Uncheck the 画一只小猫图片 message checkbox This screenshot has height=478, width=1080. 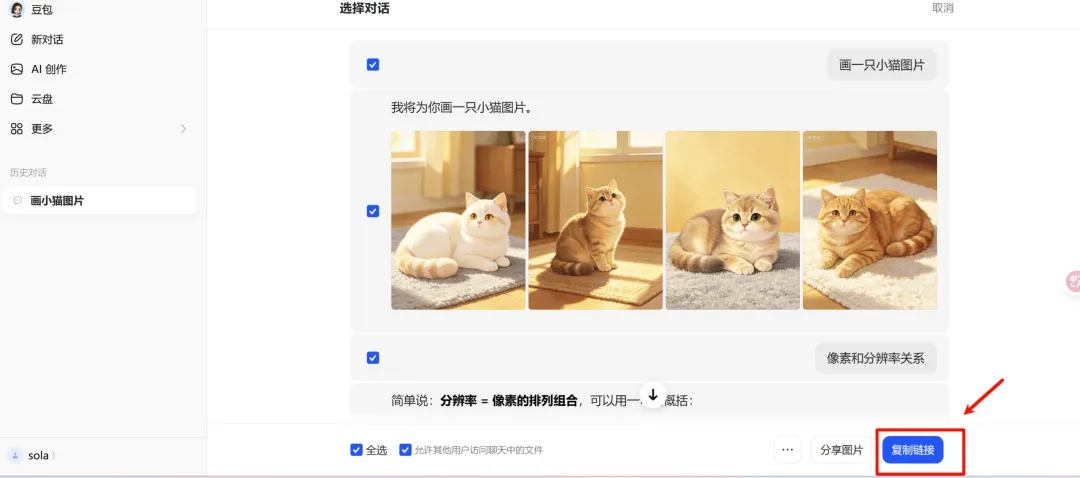coord(373,65)
